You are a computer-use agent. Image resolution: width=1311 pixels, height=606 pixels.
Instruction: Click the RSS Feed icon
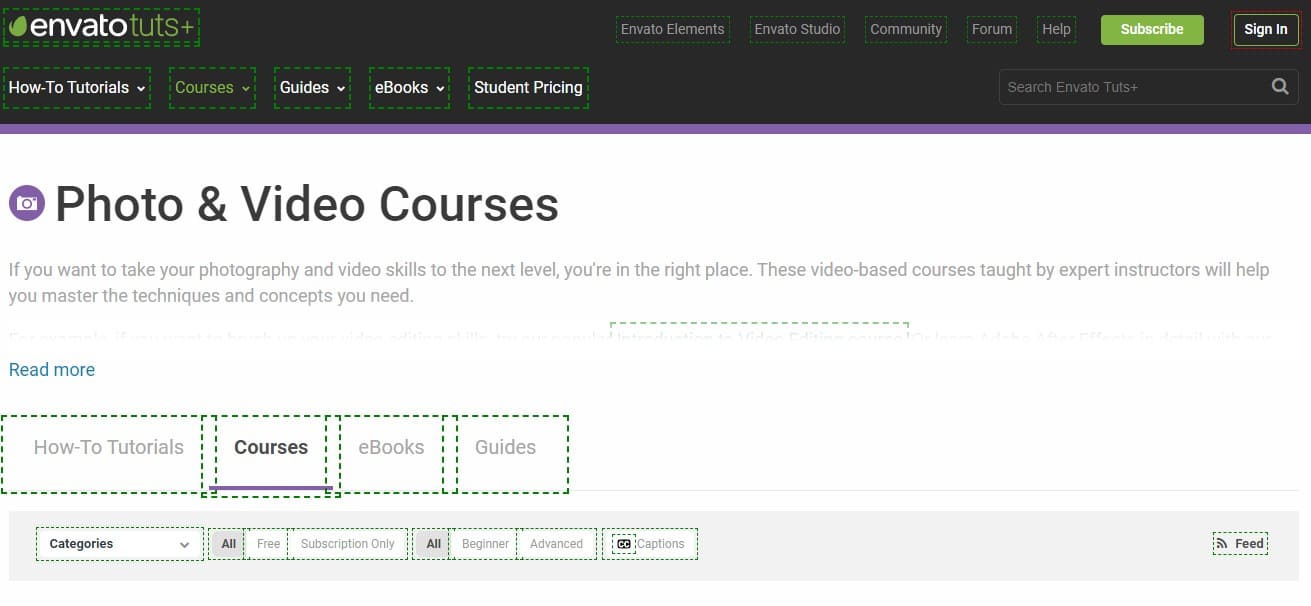1222,544
